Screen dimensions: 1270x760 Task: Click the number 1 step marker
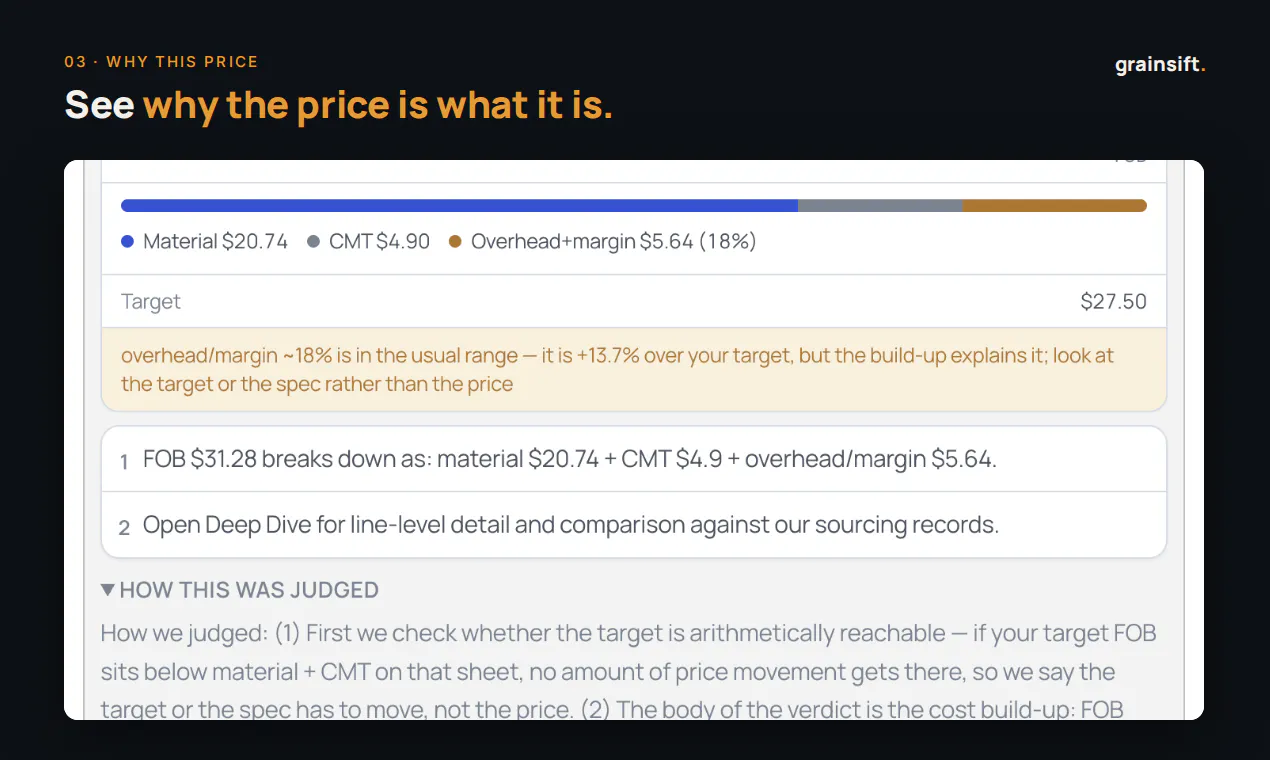tap(124, 462)
